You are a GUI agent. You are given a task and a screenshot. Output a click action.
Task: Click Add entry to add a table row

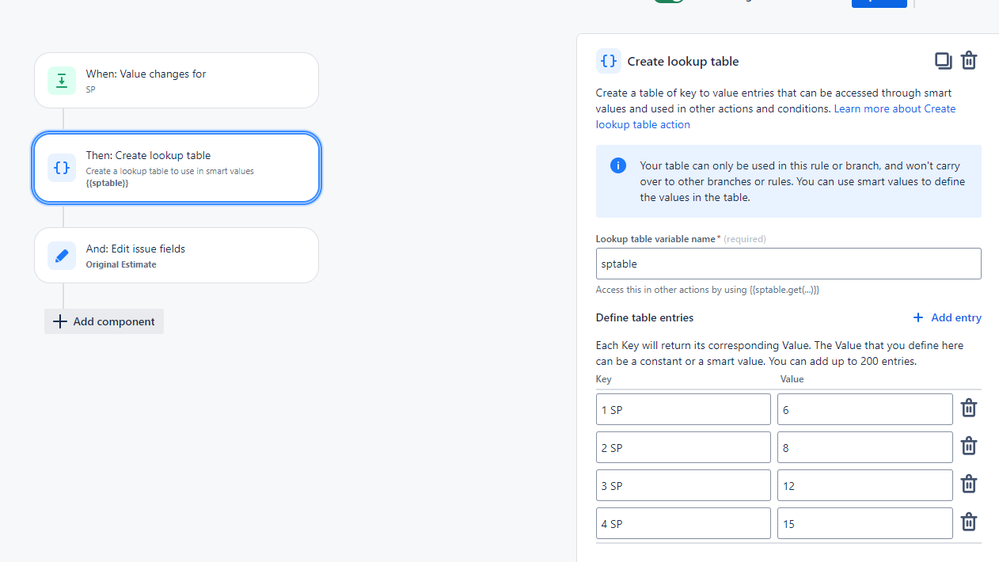click(x=946, y=318)
